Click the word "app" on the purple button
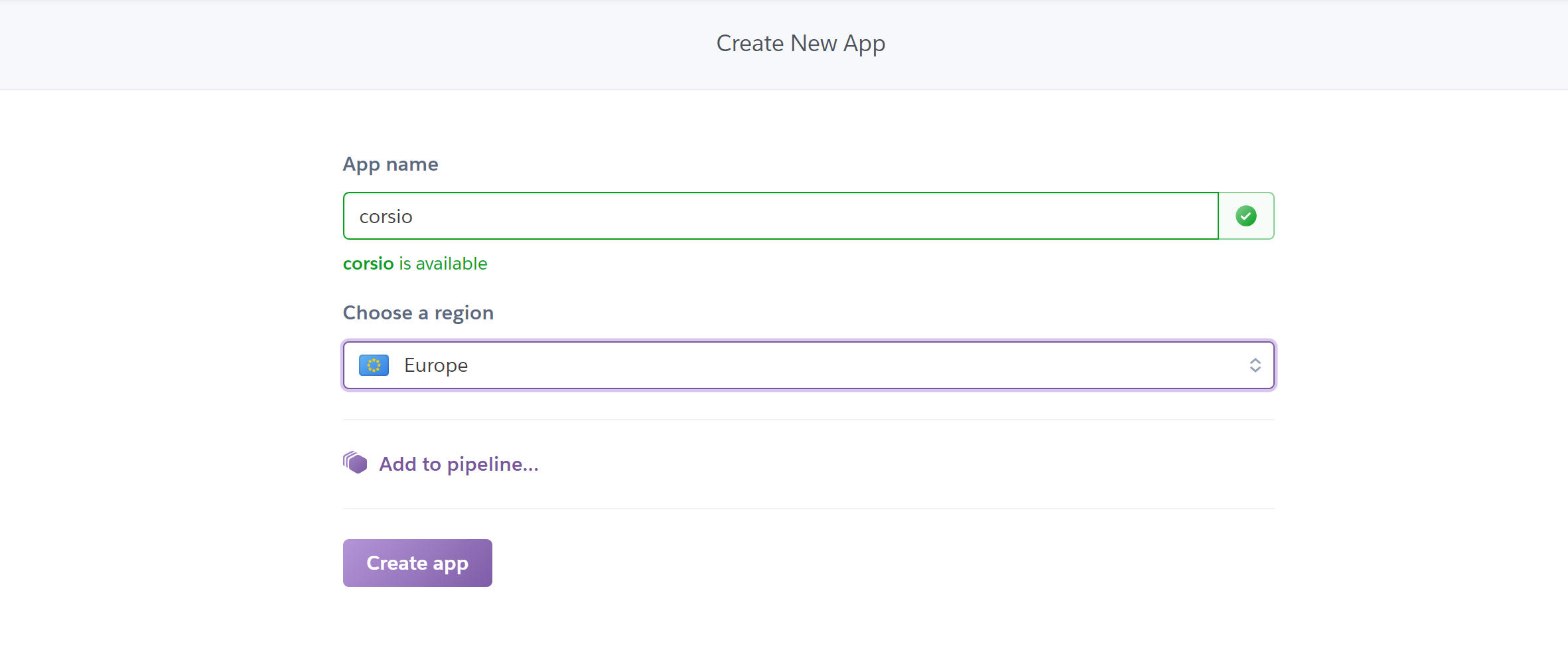 click(451, 564)
